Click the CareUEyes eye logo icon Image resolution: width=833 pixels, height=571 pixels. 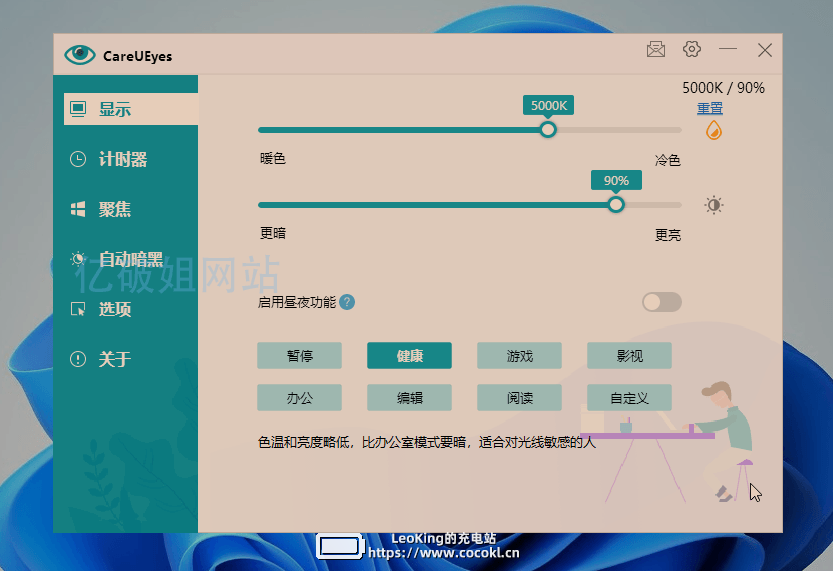pyautogui.click(x=80, y=54)
